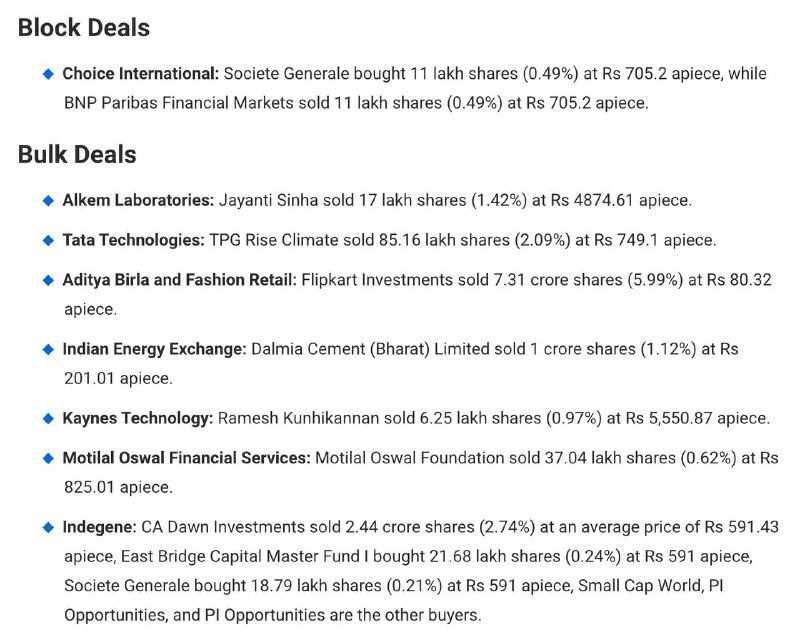Click the bold Choice International company name

[x=140, y=74]
